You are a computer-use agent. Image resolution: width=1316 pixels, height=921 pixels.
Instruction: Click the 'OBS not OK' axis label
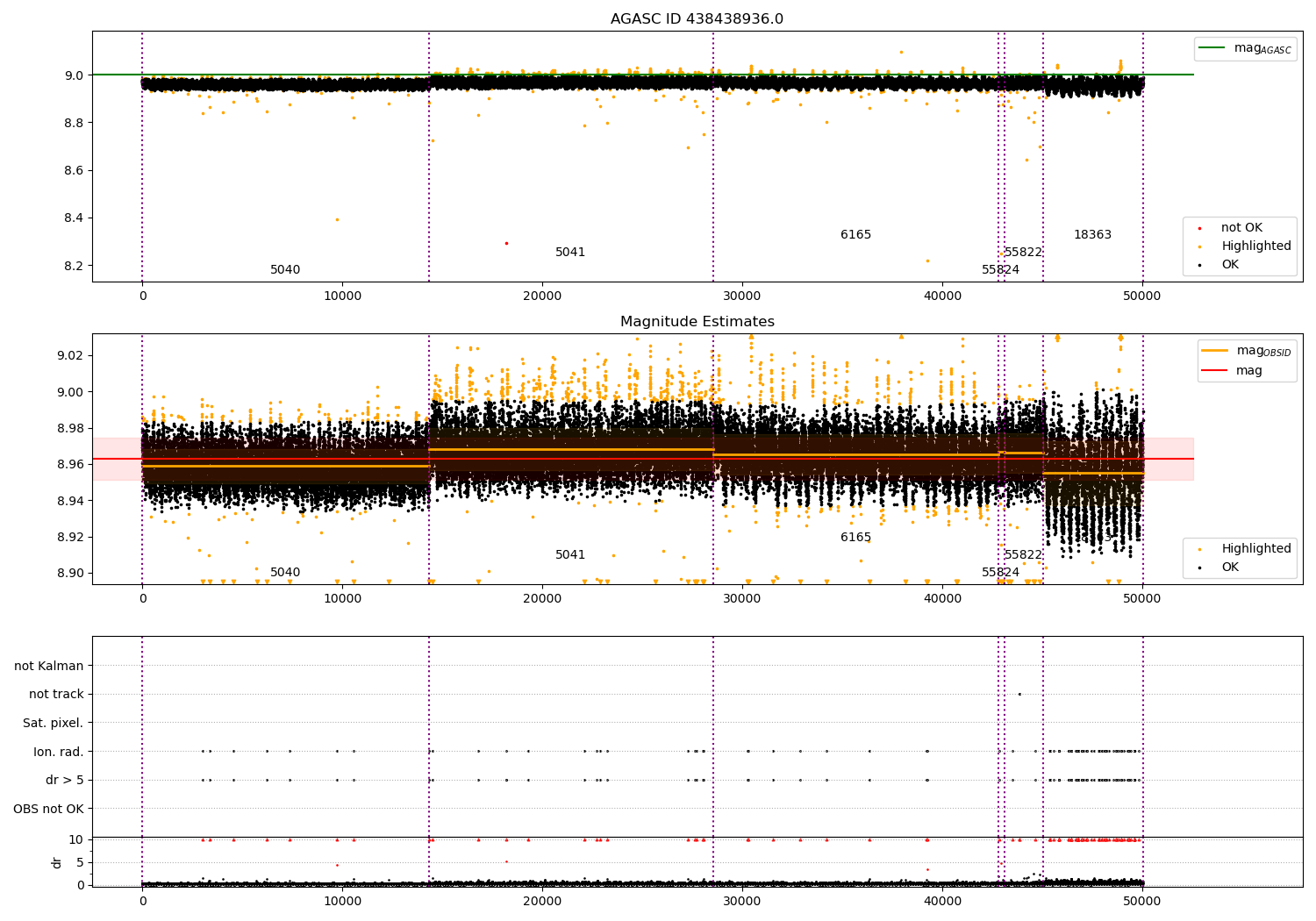coord(48,809)
